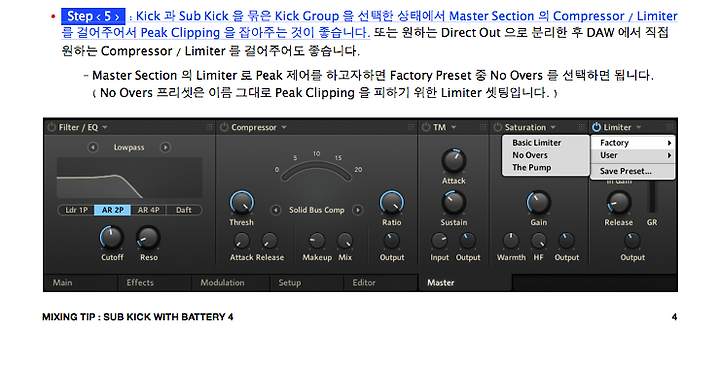Click the TM module drag handle

[x=483, y=127]
